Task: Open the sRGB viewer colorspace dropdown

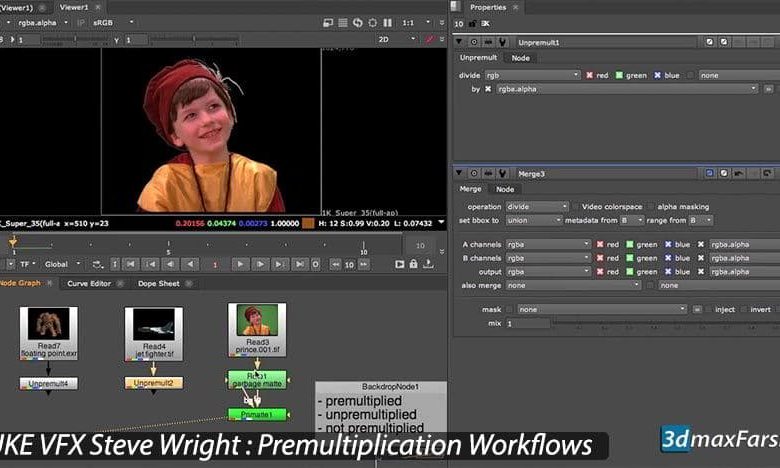Action: (108, 22)
